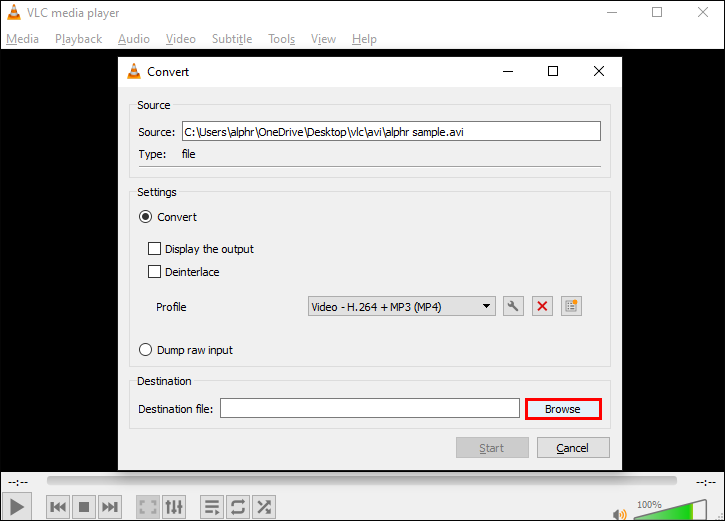Skip to next media button

pyautogui.click(x=110, y=507)
